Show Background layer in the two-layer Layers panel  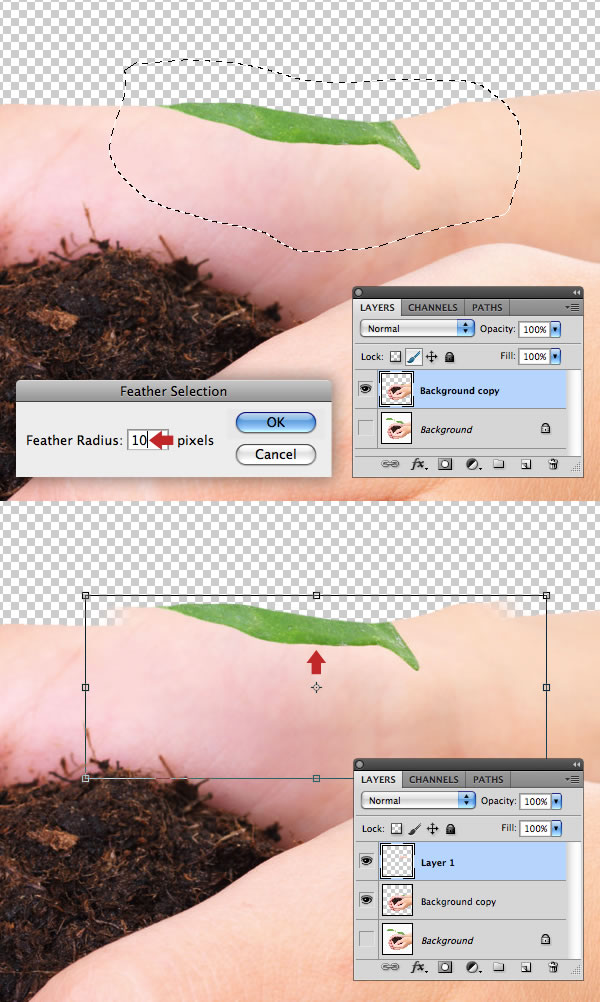tap(365, 428)
